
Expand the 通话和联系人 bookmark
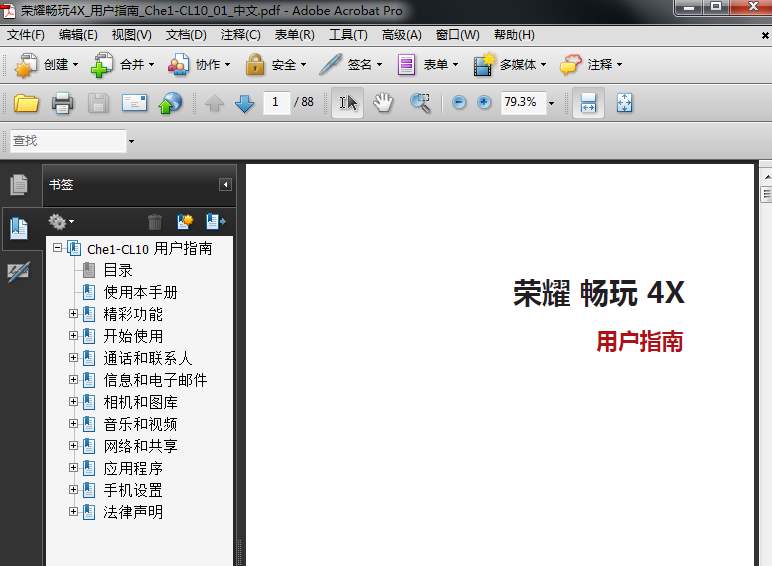tap(73, 357)
